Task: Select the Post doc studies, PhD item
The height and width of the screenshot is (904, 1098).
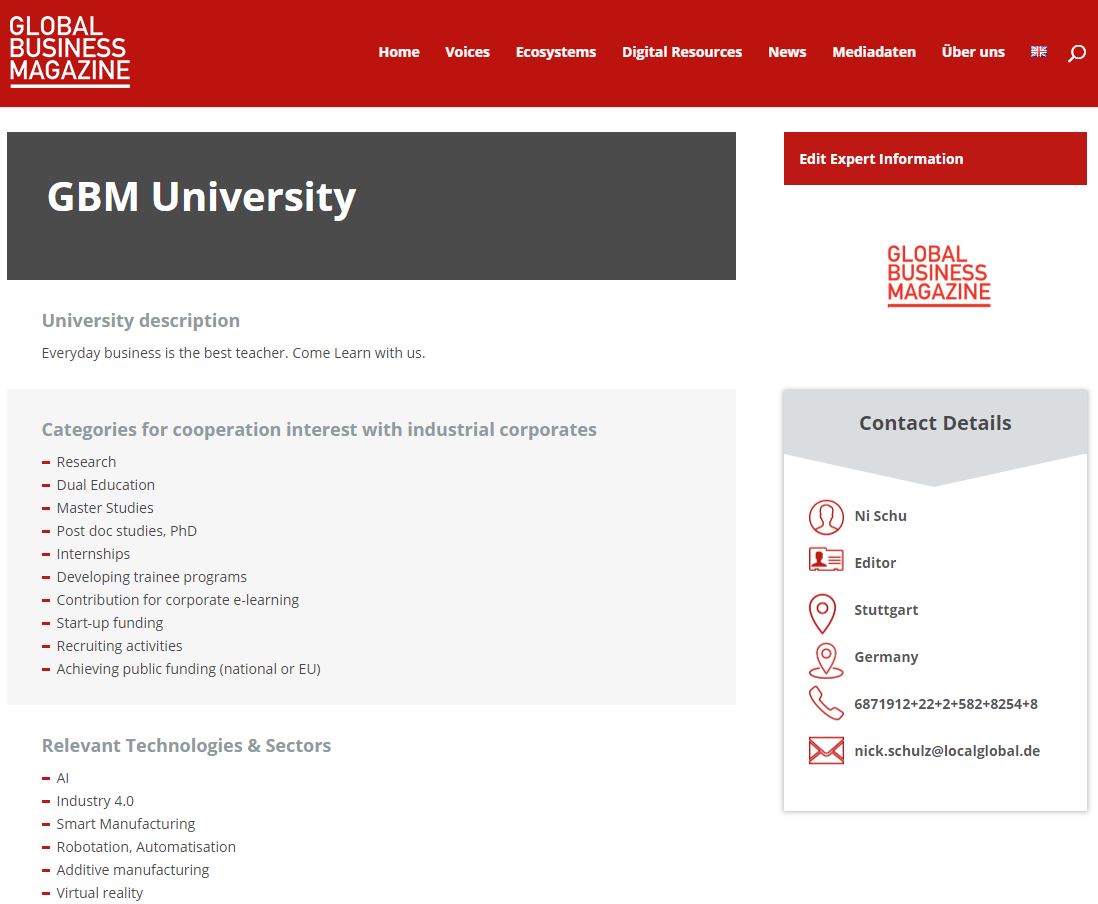Action: [x=127, y=531]
